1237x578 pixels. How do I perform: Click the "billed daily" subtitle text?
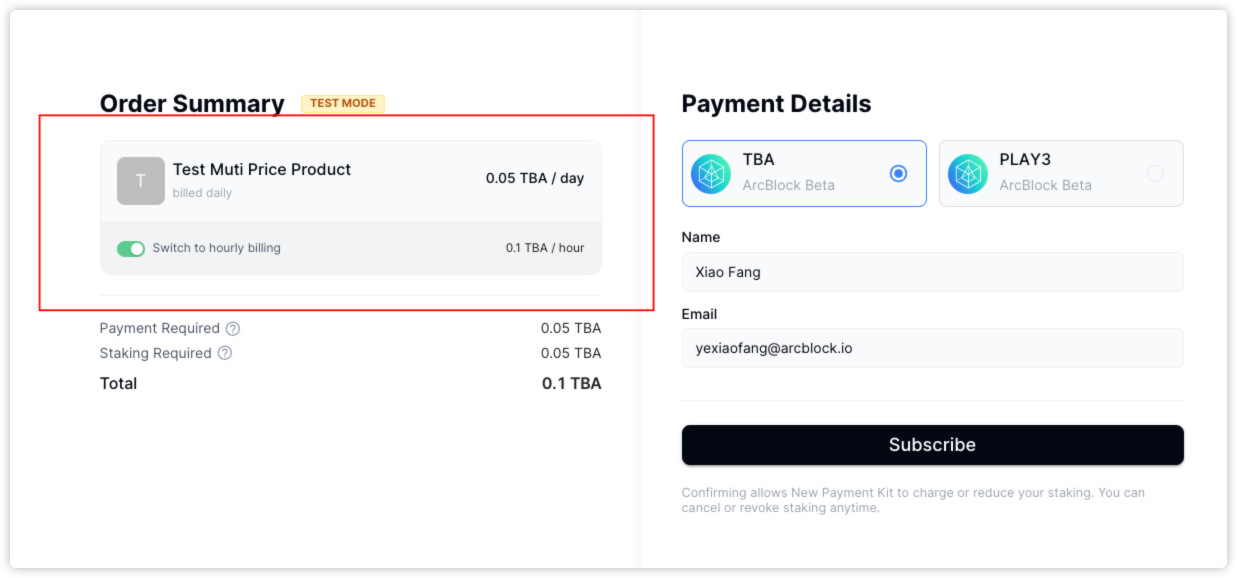202,193
